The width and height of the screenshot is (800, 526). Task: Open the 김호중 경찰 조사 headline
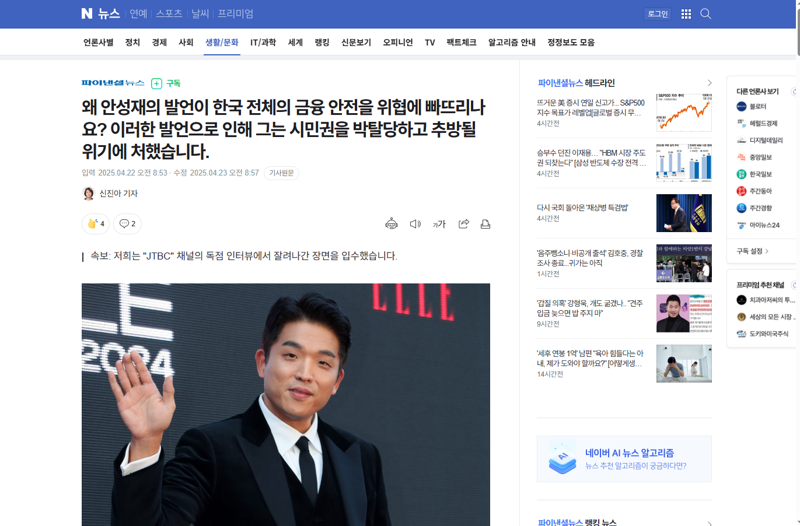point(590,258)
